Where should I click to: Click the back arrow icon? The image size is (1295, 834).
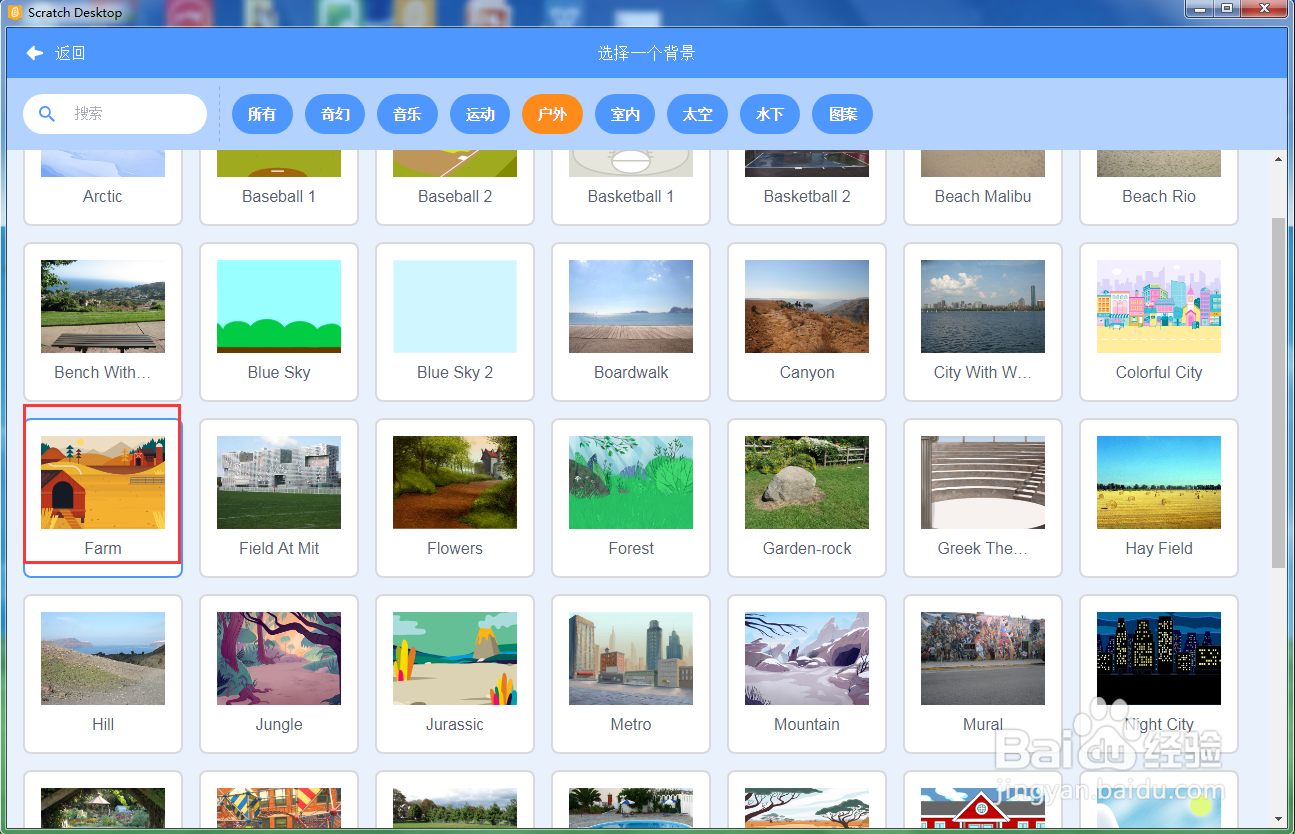(x=35, y=53)
